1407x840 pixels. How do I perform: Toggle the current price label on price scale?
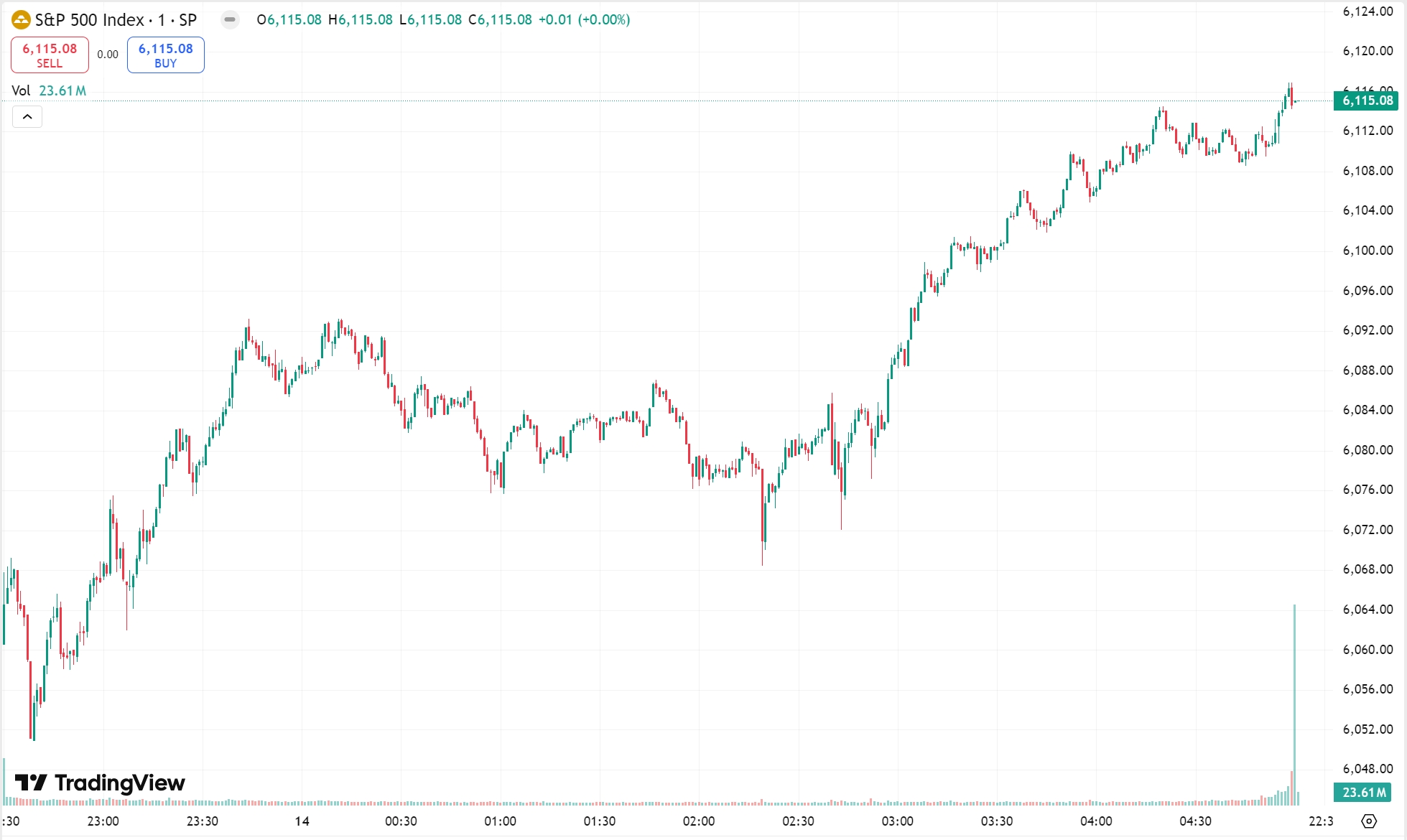[x=1367, y=101]
